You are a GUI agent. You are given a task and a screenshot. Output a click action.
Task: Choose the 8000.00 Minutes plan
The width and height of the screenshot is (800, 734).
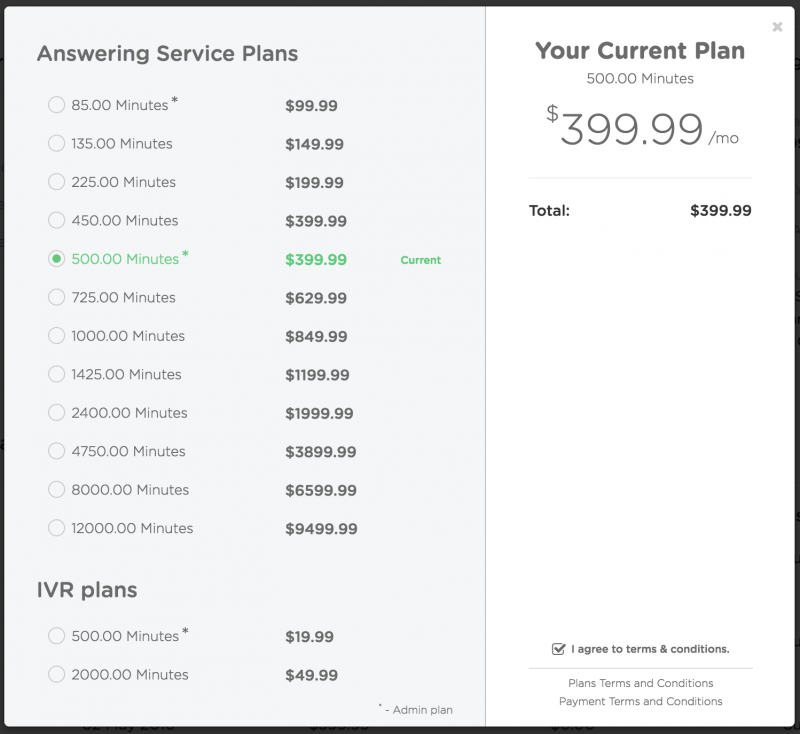click(57, 490)
